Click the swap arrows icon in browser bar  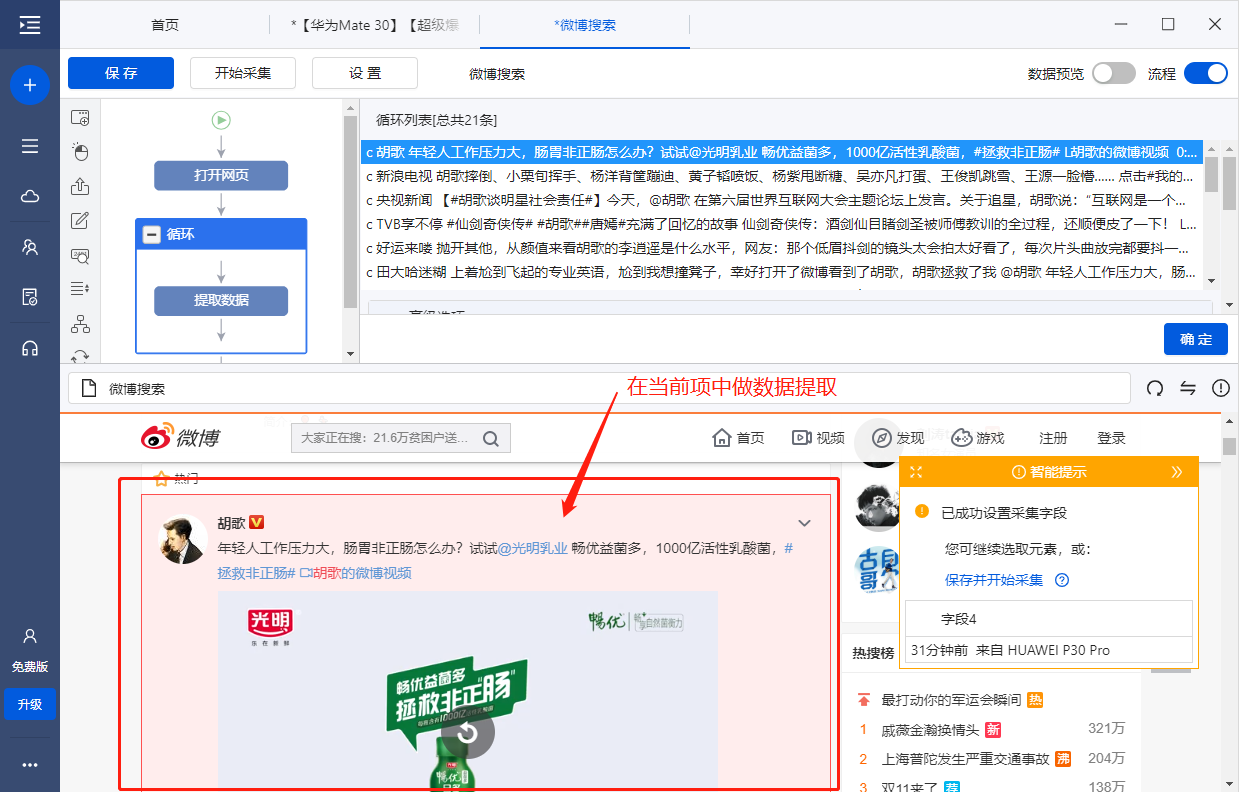(1188, 388)
